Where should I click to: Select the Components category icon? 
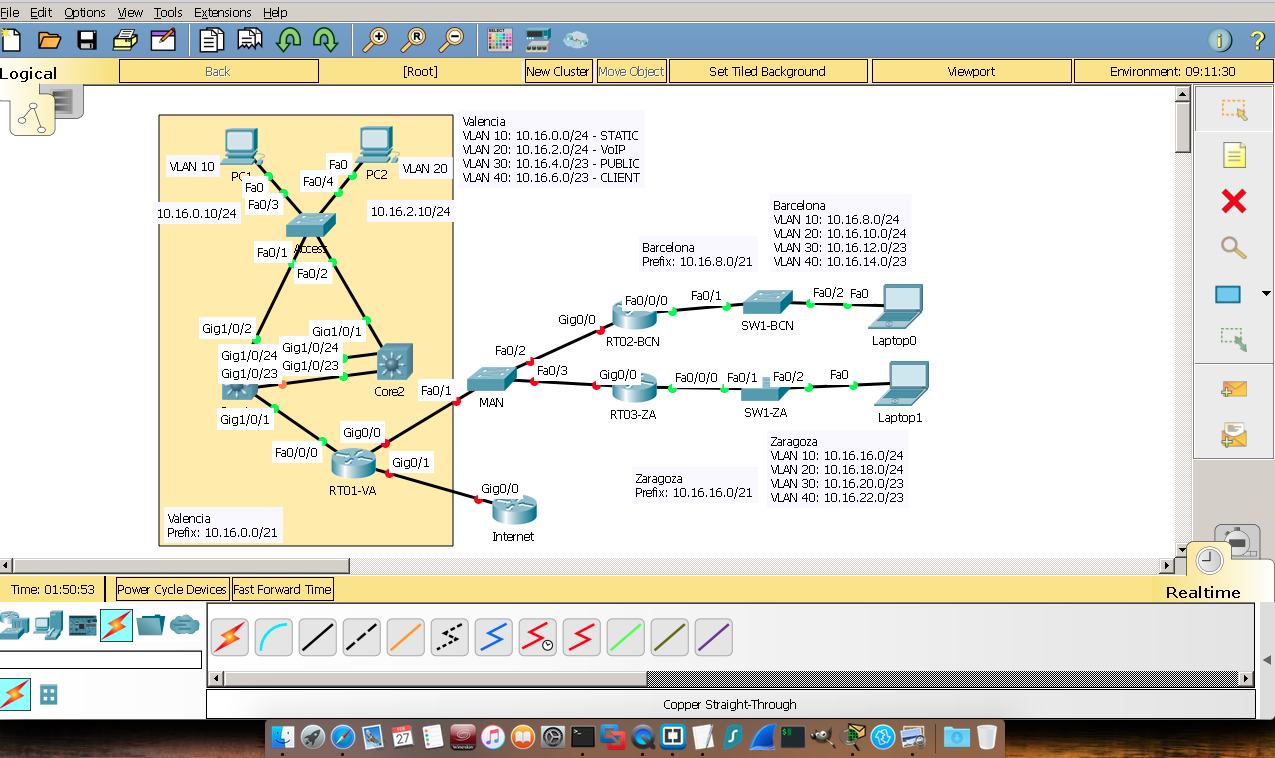click(82, 625)
